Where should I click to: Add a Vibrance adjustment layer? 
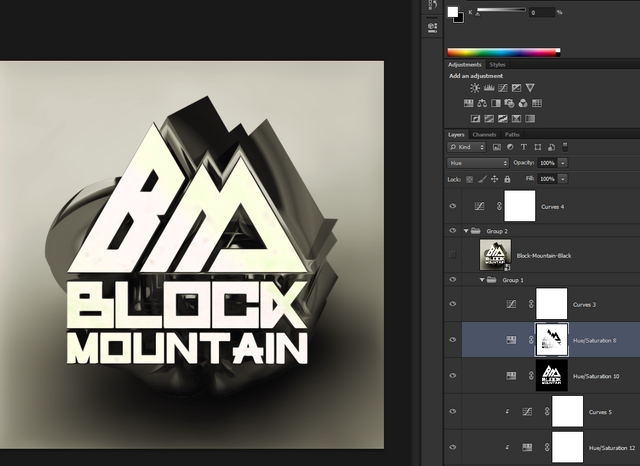[x=530, y=88]
